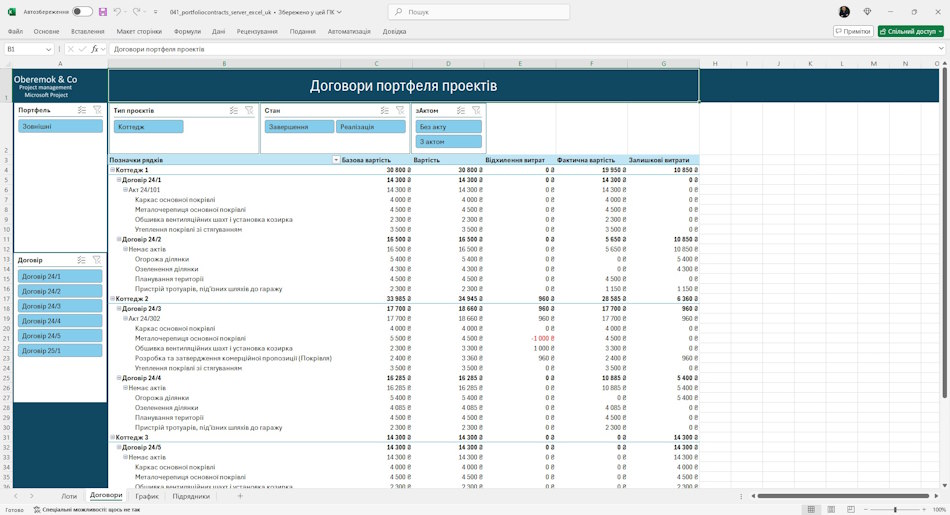Screen dimensions: 950x515
Task: Switch to the Підрядники sheet tab
Action: tap(191, 496)
